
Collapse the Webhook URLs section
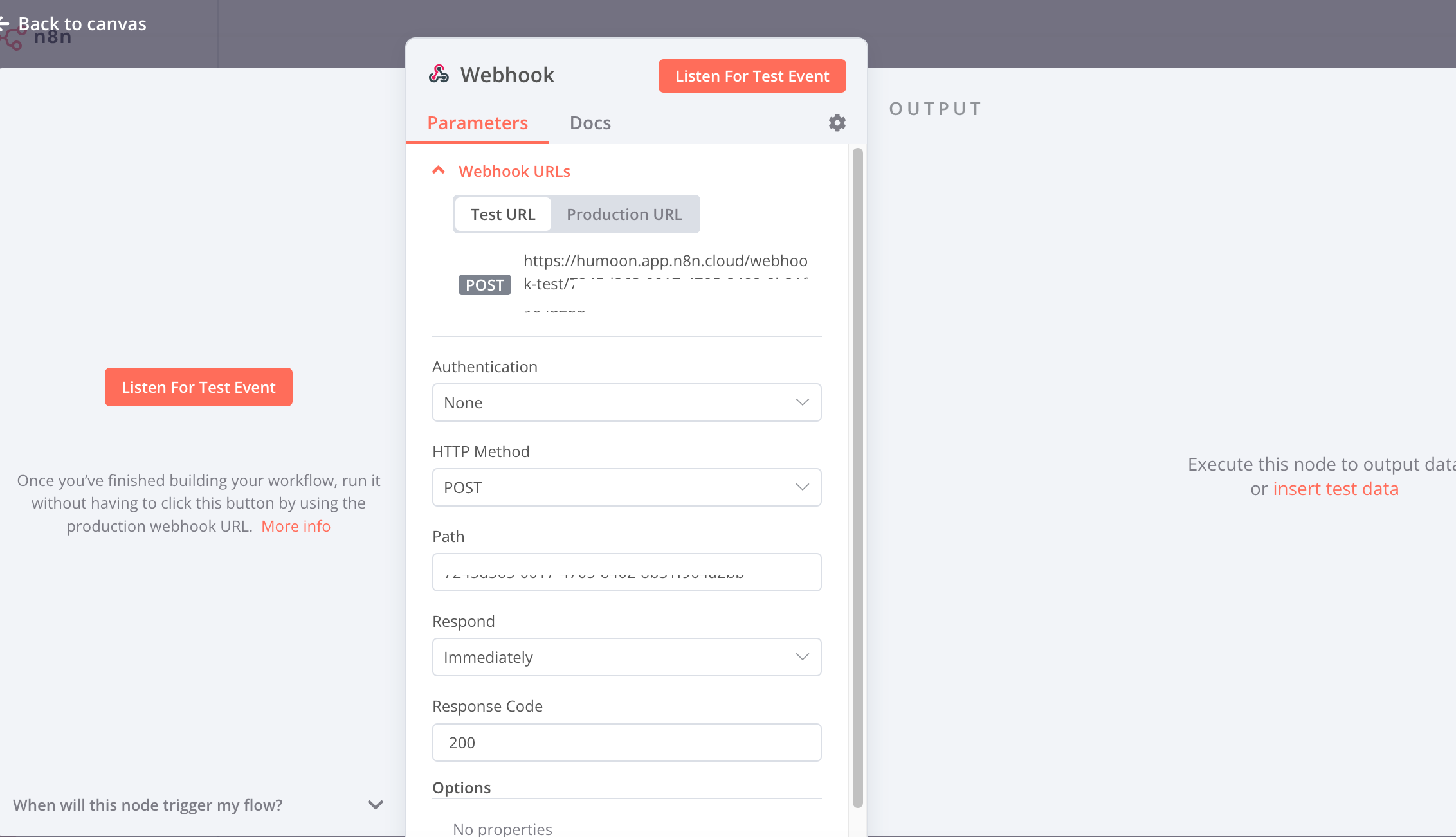point(438,171)
